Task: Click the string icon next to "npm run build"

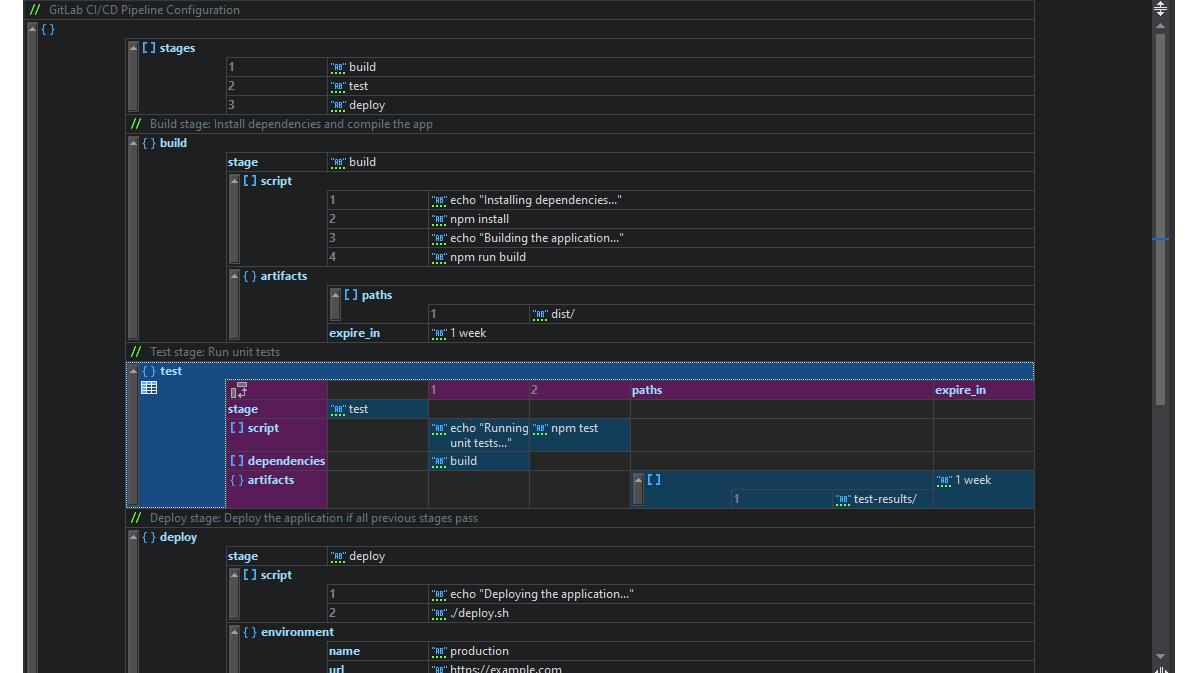Action: [x=438, y=257]
